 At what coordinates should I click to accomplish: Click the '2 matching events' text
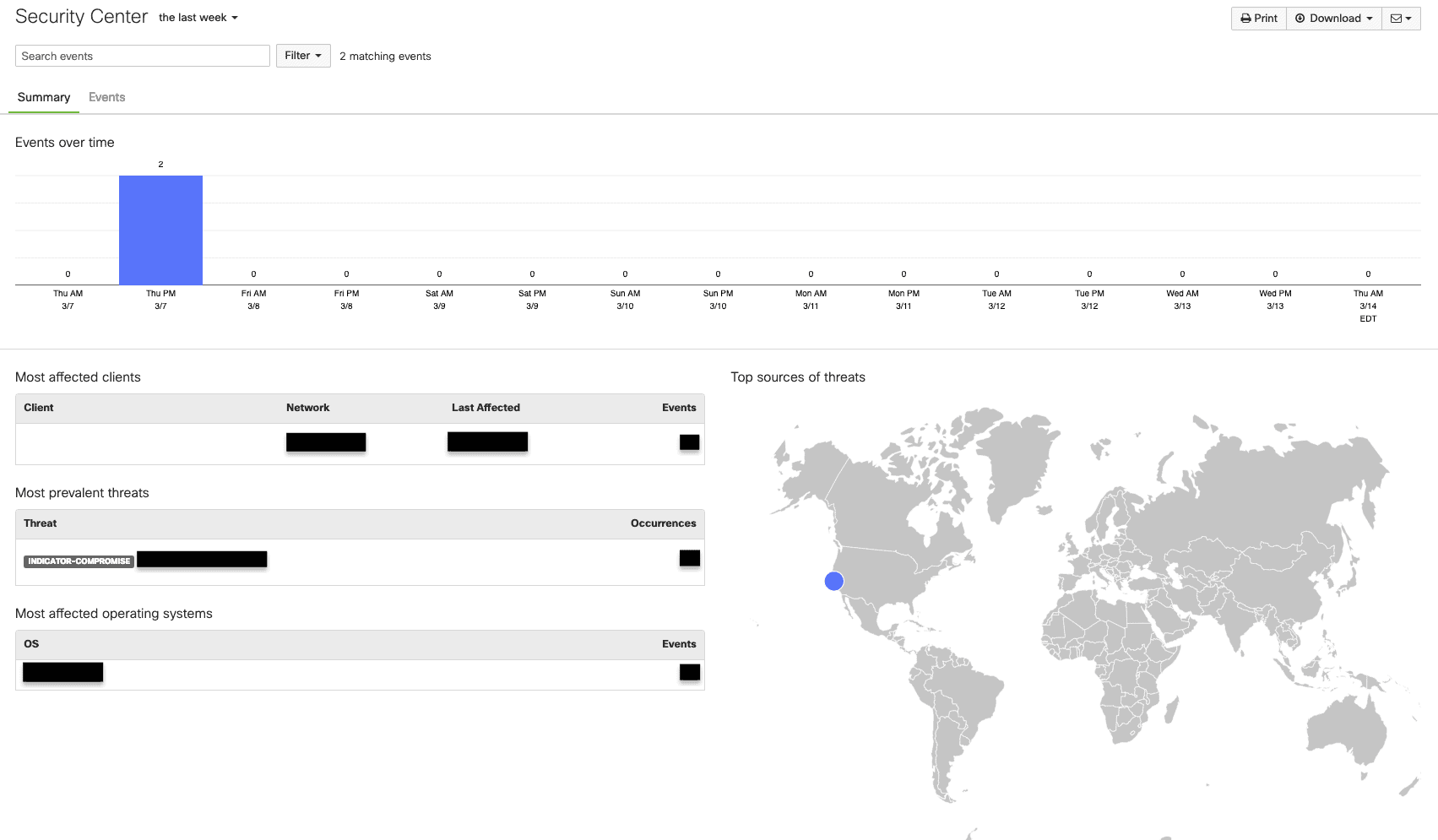[x=385, y=56]
